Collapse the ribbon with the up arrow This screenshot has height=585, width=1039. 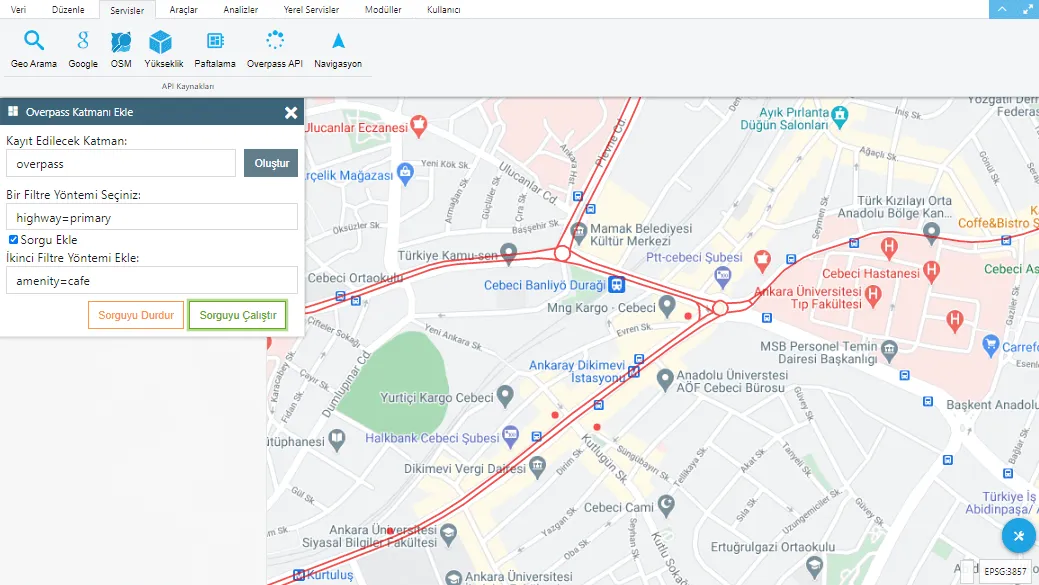pos(1002,9)
